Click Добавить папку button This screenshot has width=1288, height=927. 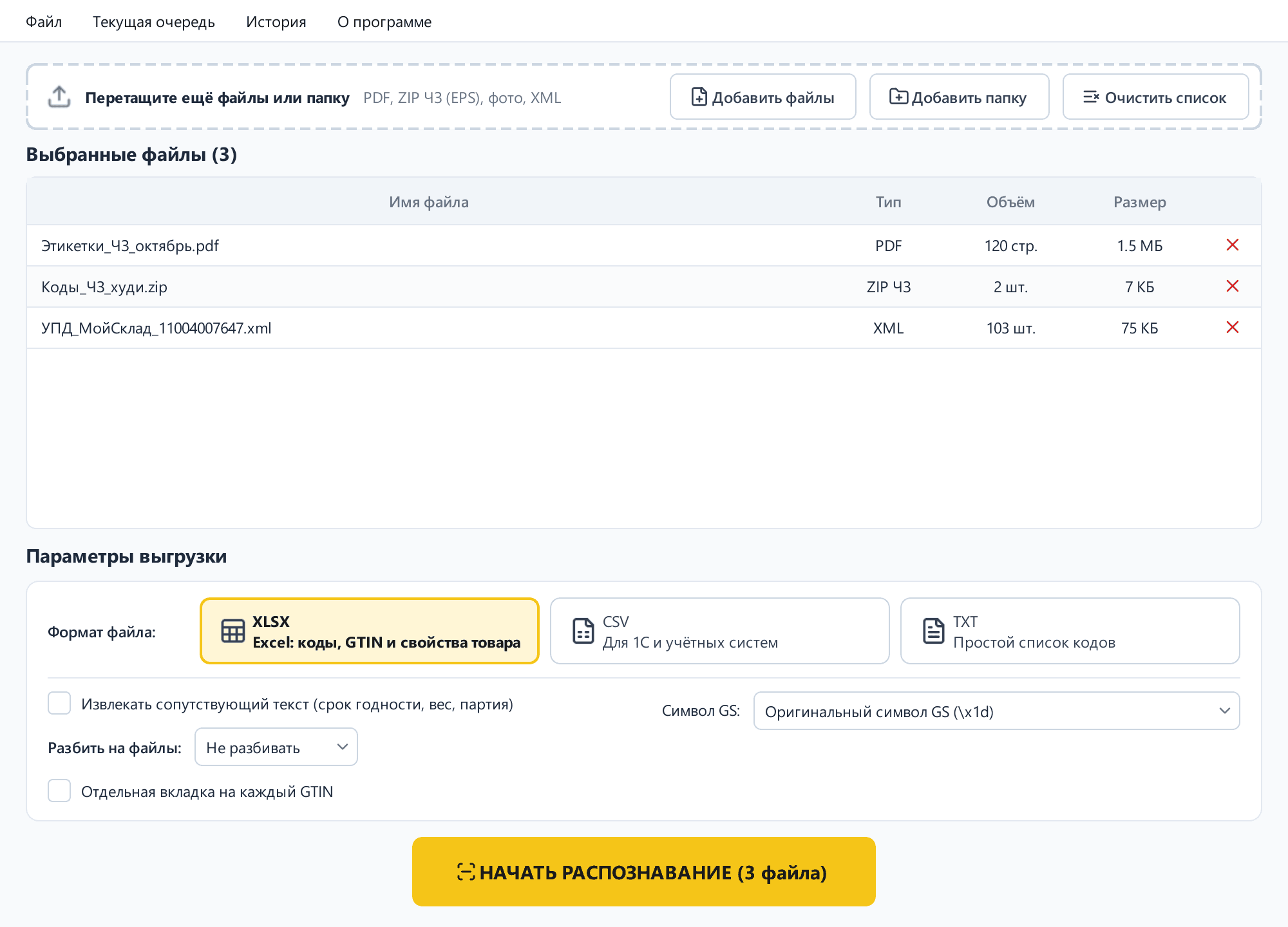tap(960, 97)
